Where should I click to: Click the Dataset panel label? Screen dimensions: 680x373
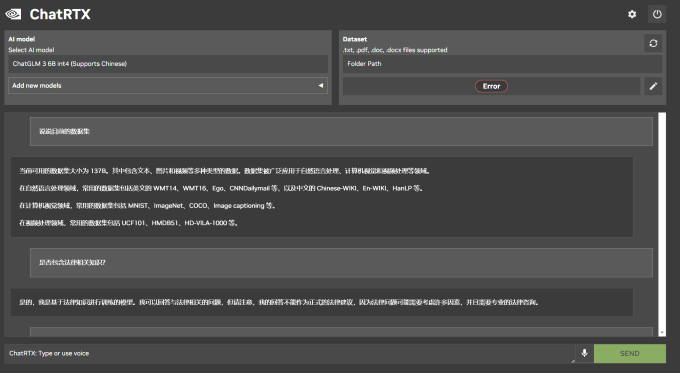tap(355, 39)
